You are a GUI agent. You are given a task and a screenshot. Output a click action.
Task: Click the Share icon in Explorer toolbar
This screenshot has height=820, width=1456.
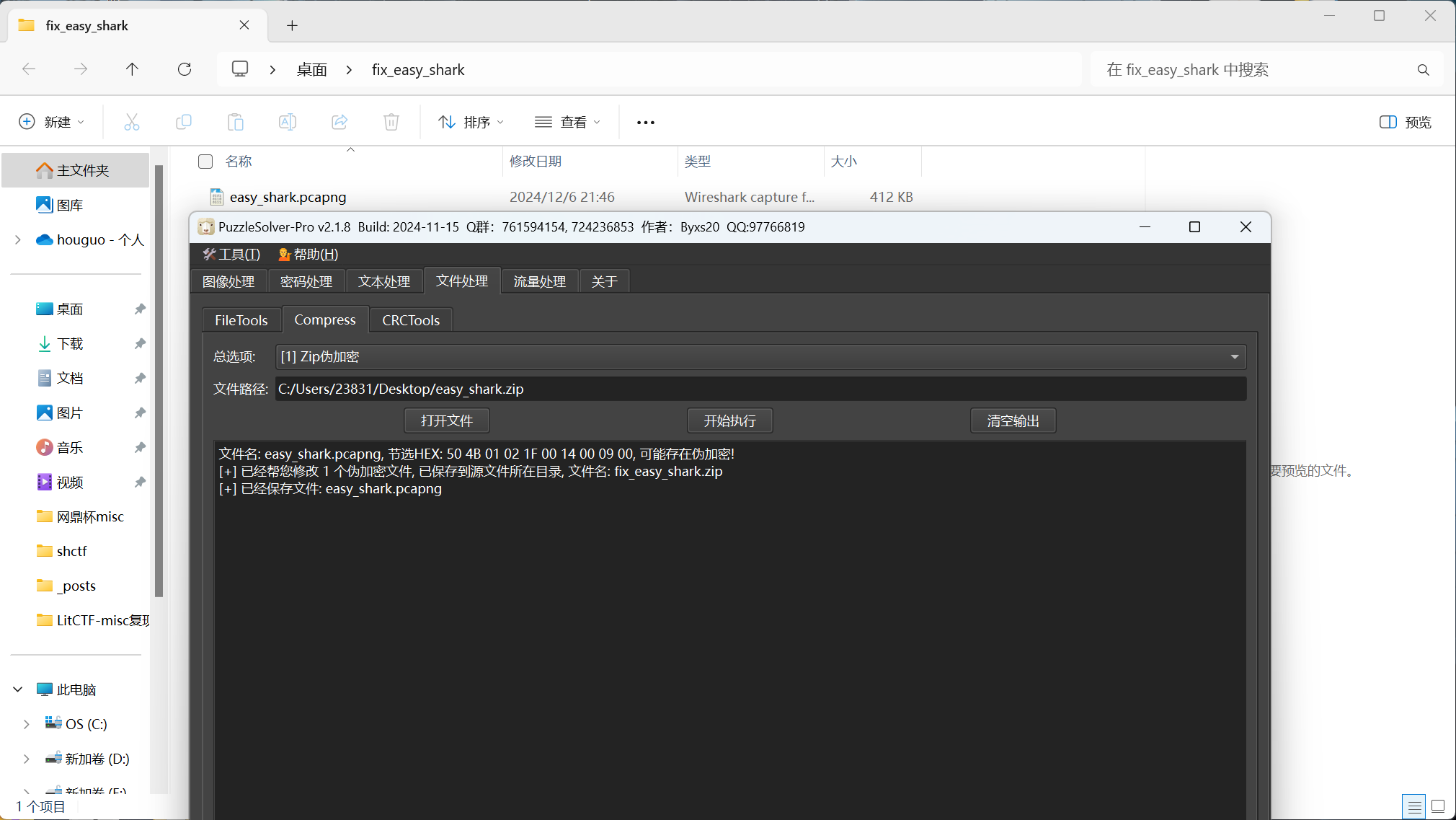pyautogui.click(x=339, y=122)
